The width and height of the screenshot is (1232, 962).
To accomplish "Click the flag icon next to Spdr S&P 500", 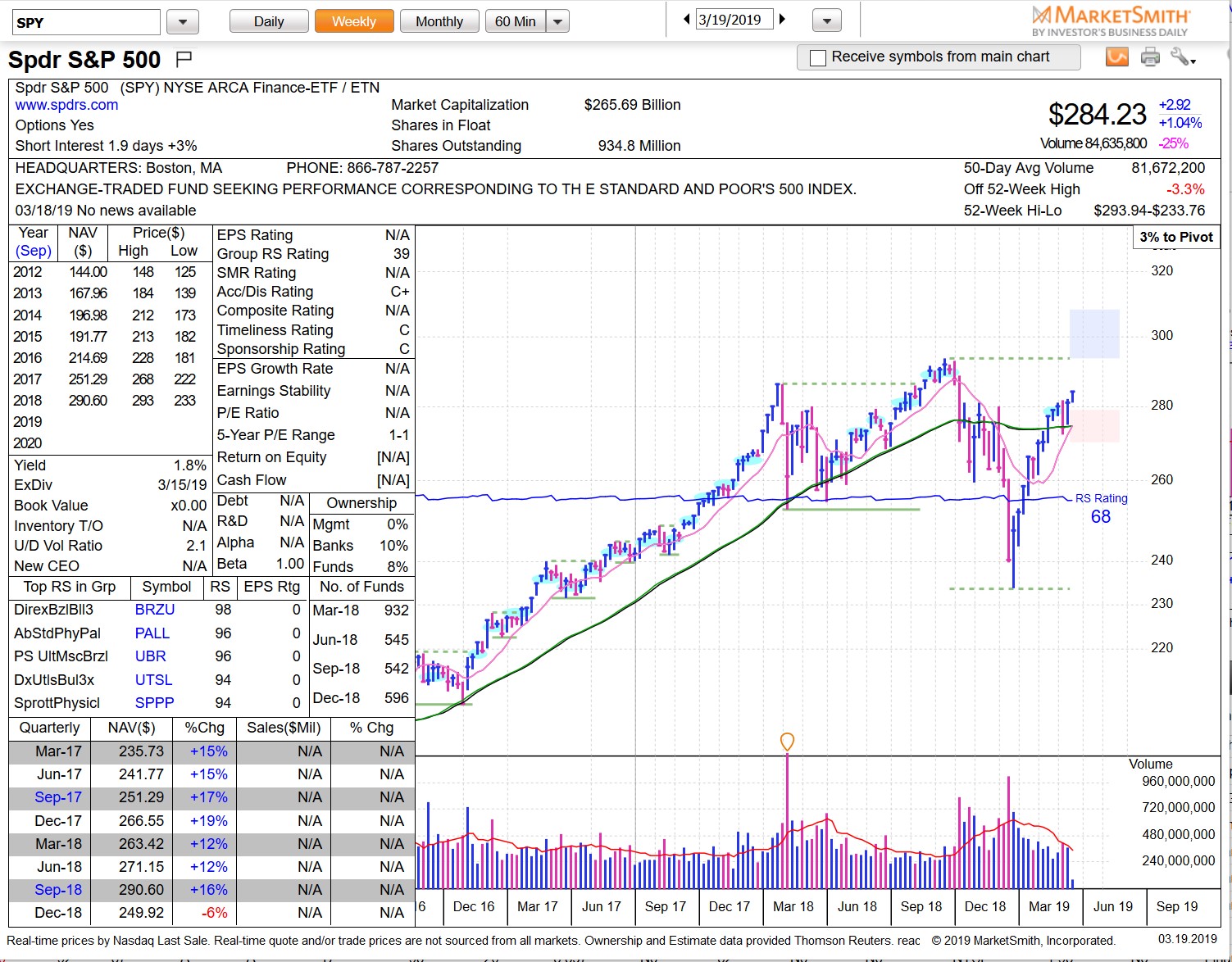I will tap(184, 57).
